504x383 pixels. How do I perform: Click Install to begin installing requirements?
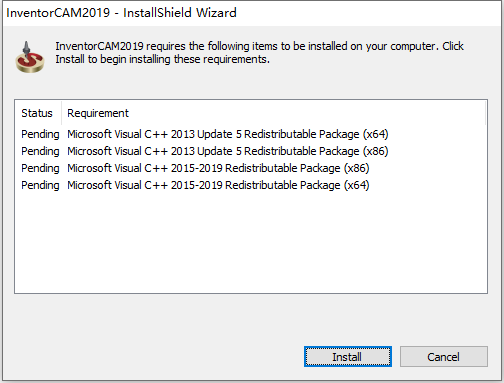click(x=347, y=357)
